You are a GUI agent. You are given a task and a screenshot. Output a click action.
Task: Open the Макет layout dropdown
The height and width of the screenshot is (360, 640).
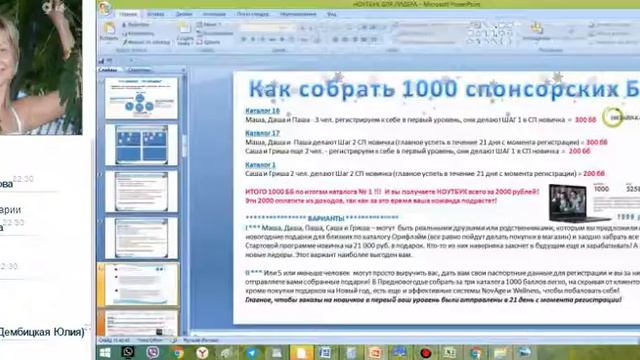point(209,25)
